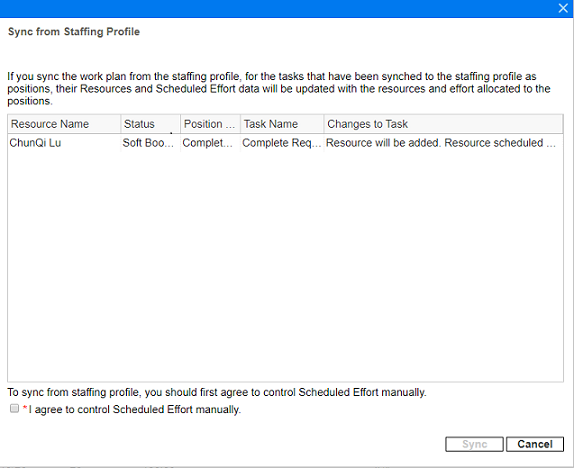Click the Changes to Task column header
The image size is (574, 468).
[x=443, y=124]
